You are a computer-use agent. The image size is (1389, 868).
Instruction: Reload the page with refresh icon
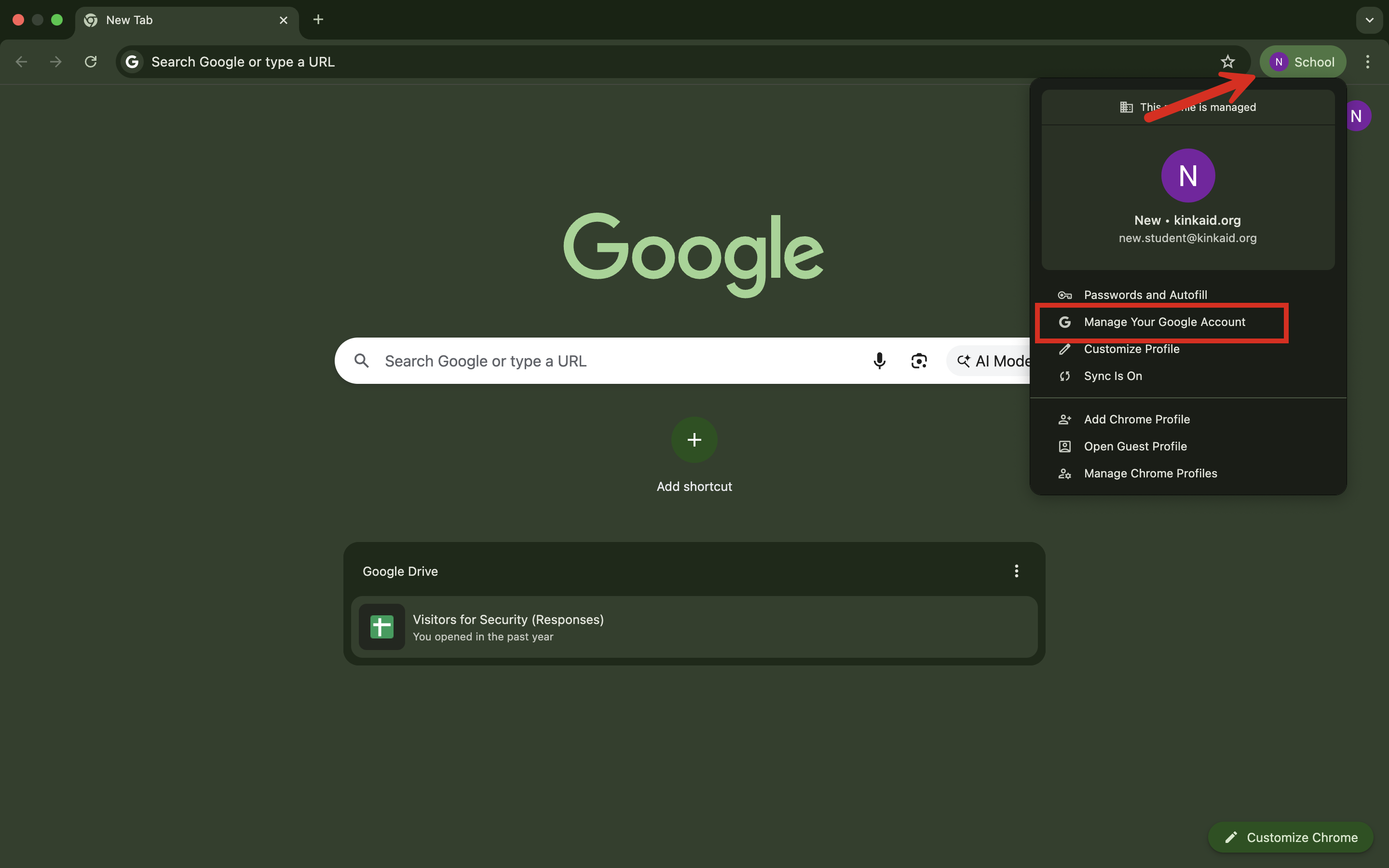91,61
